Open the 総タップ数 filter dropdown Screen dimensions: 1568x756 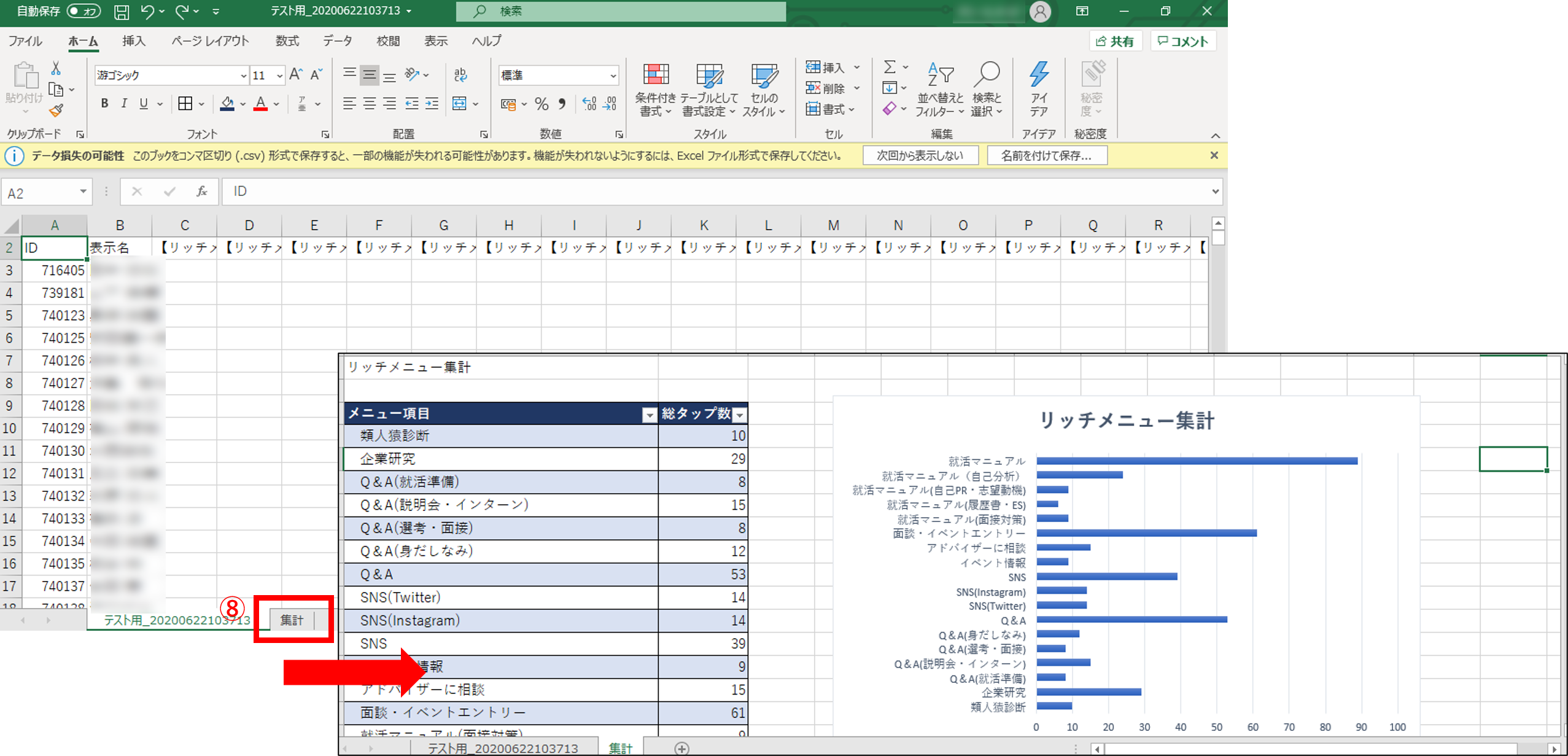[740, 415]
